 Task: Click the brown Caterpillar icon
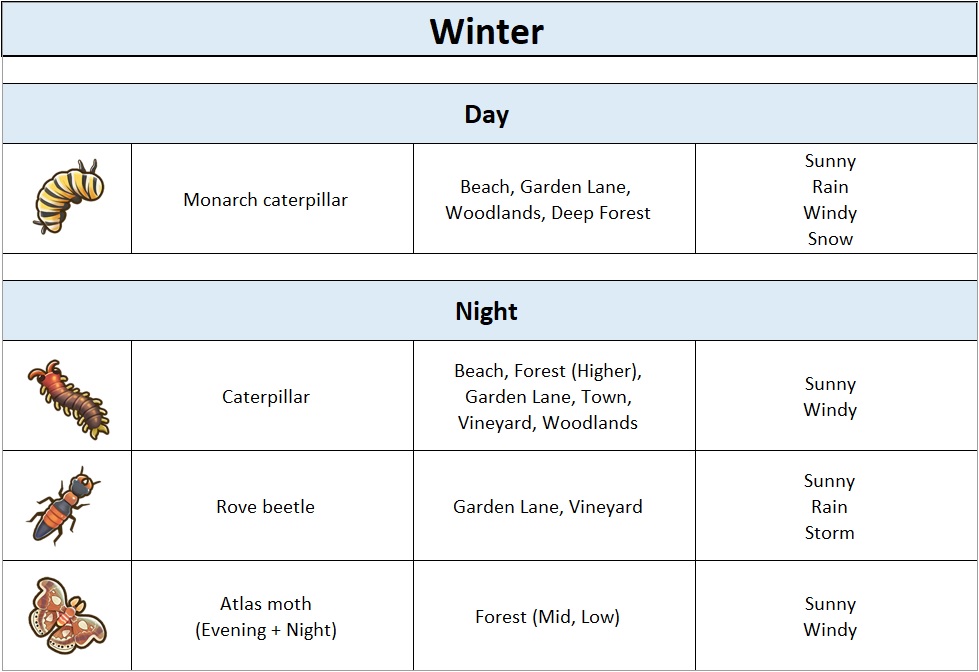[x=67, y=397]
